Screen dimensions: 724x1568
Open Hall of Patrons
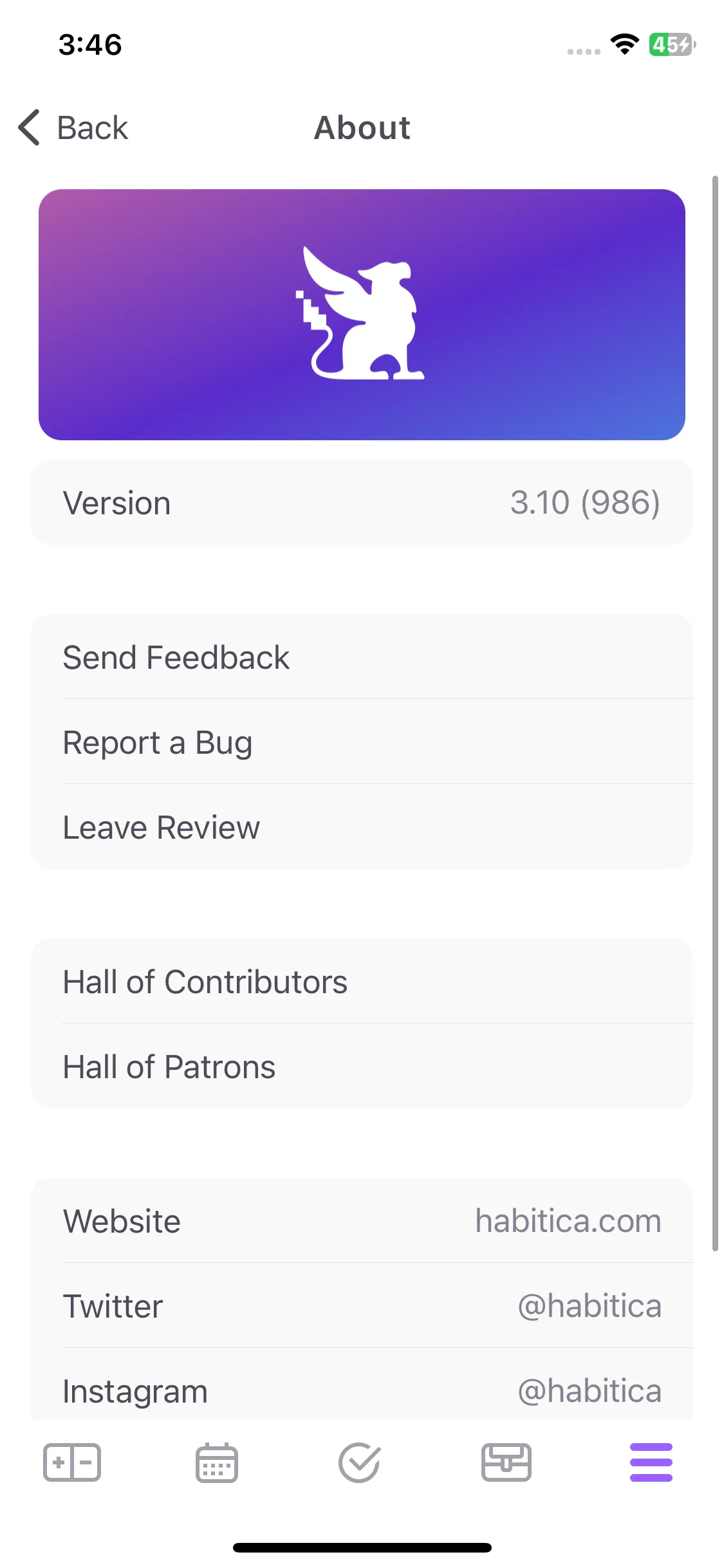point(362,1067)
